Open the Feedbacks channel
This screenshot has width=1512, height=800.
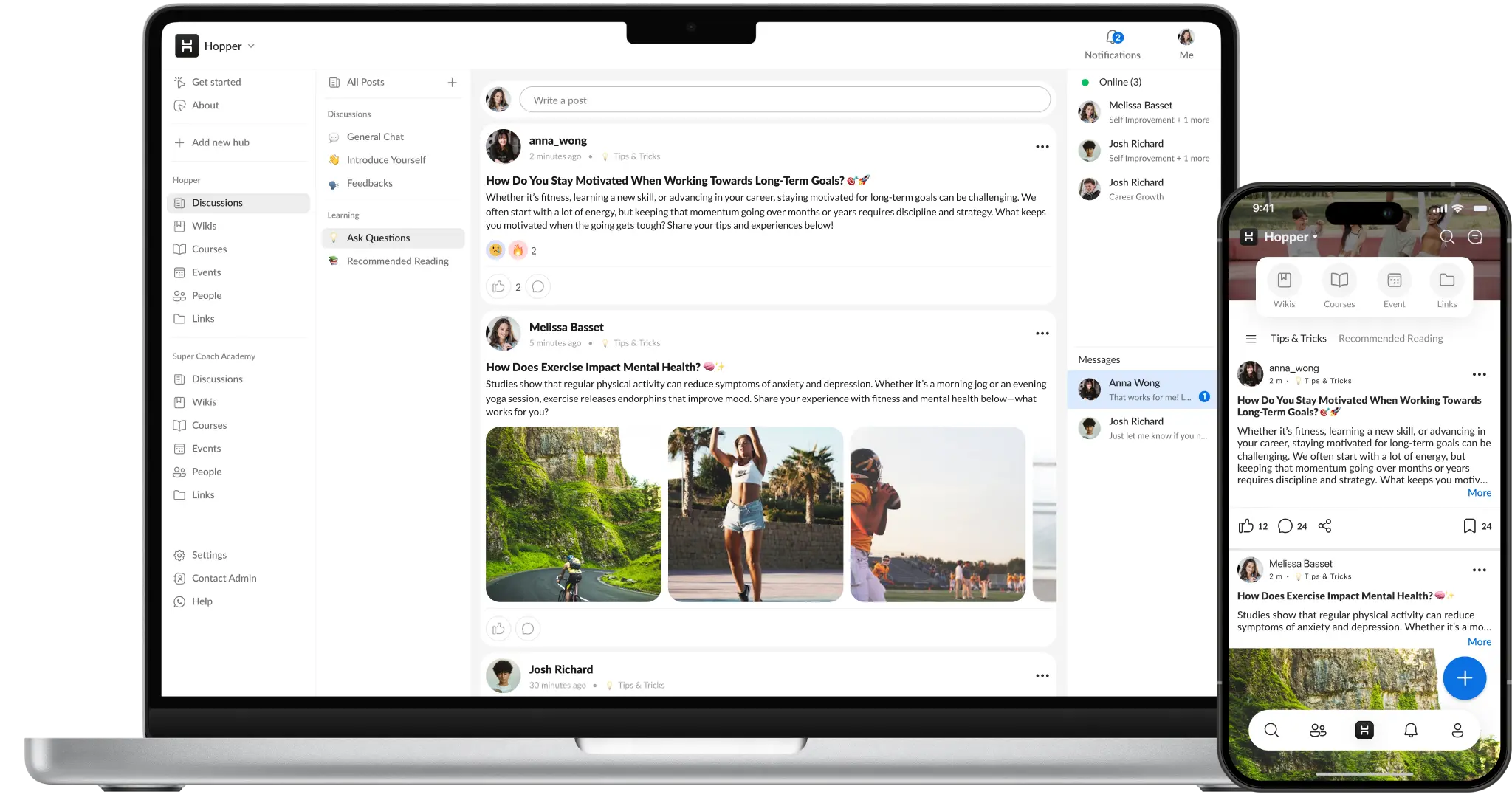360,184
